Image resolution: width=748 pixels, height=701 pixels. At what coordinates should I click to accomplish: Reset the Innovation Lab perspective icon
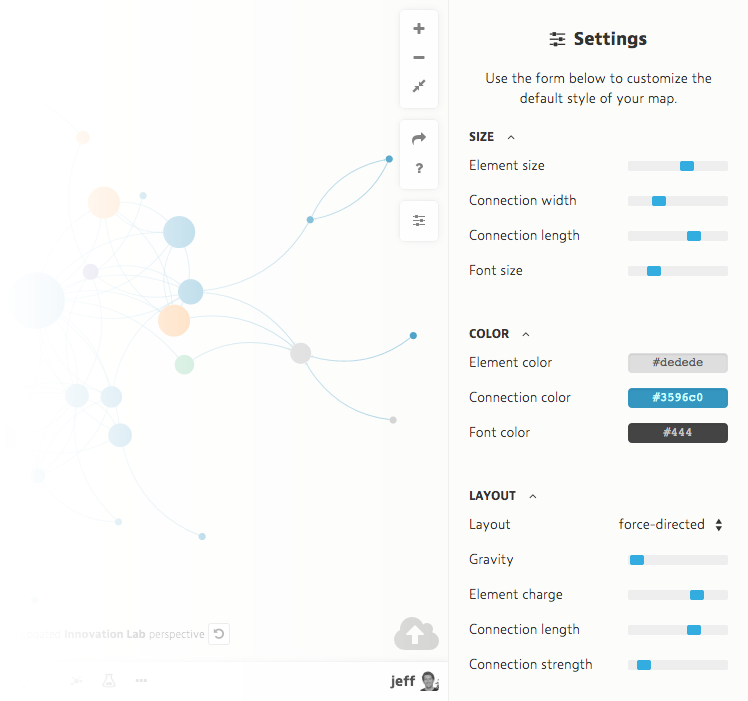tap(220, 634)
